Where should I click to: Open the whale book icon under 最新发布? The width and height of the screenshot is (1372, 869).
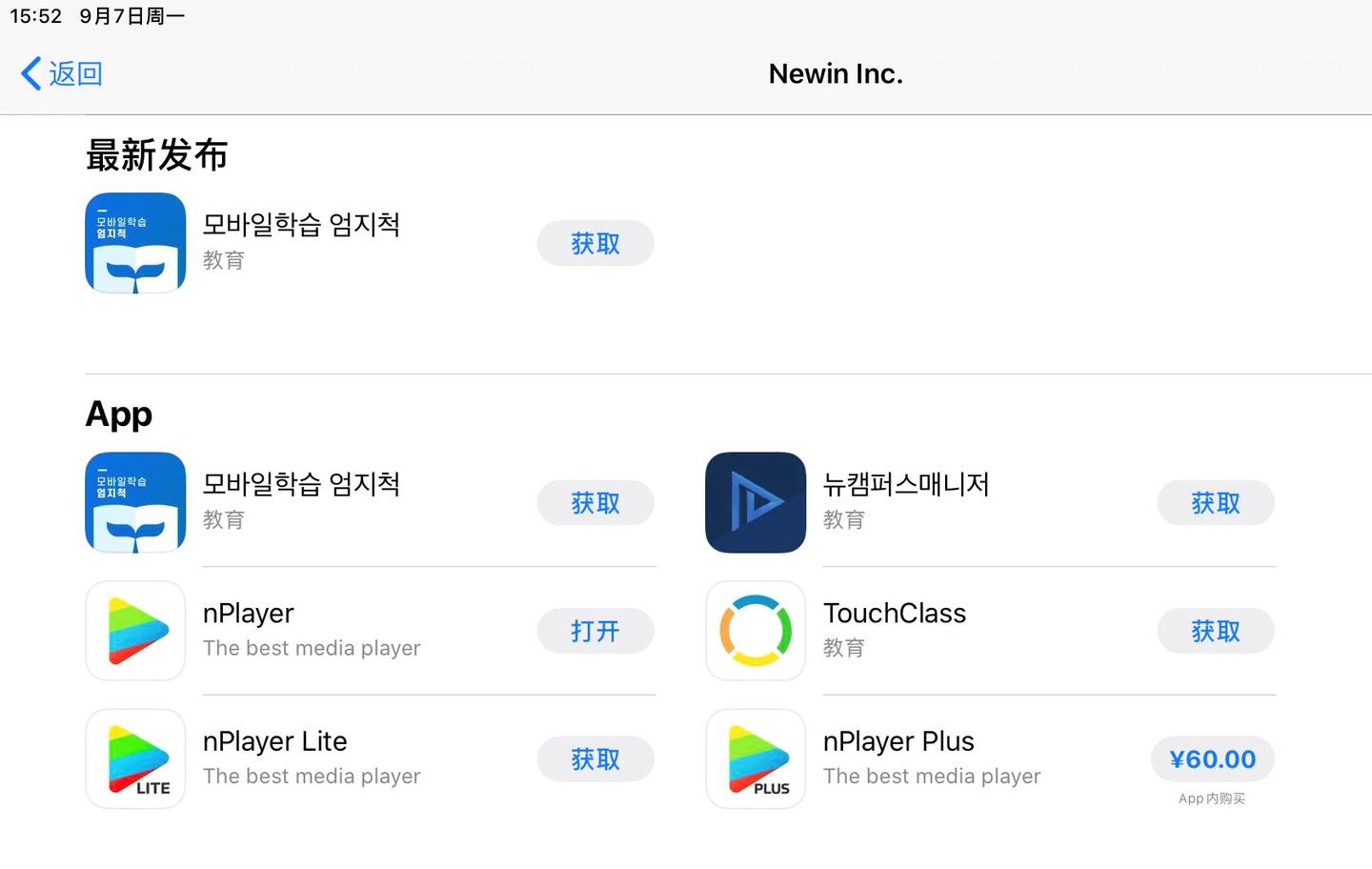pyautogui.click(x=135, y=243)
